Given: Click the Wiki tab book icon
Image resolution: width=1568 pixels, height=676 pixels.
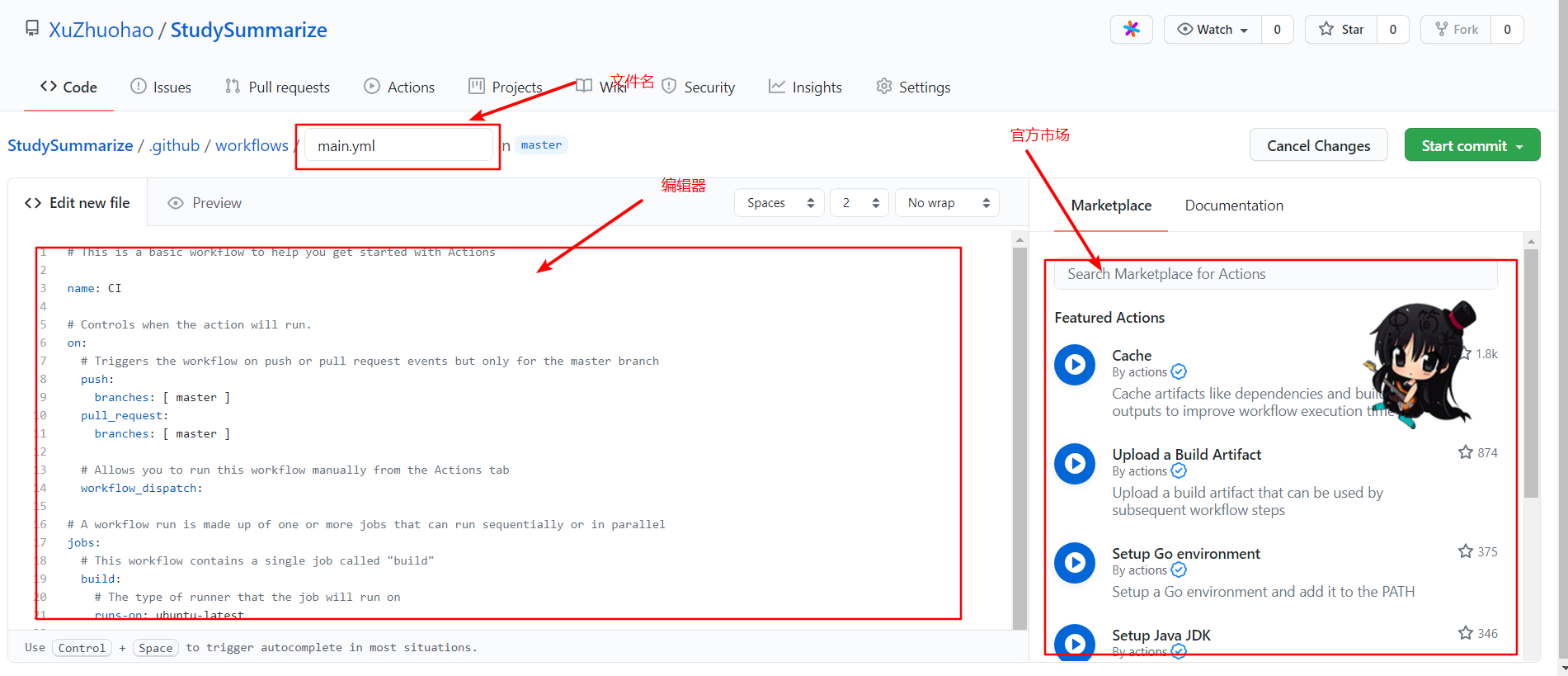Looking at the screenshot, I should (584, 86).
